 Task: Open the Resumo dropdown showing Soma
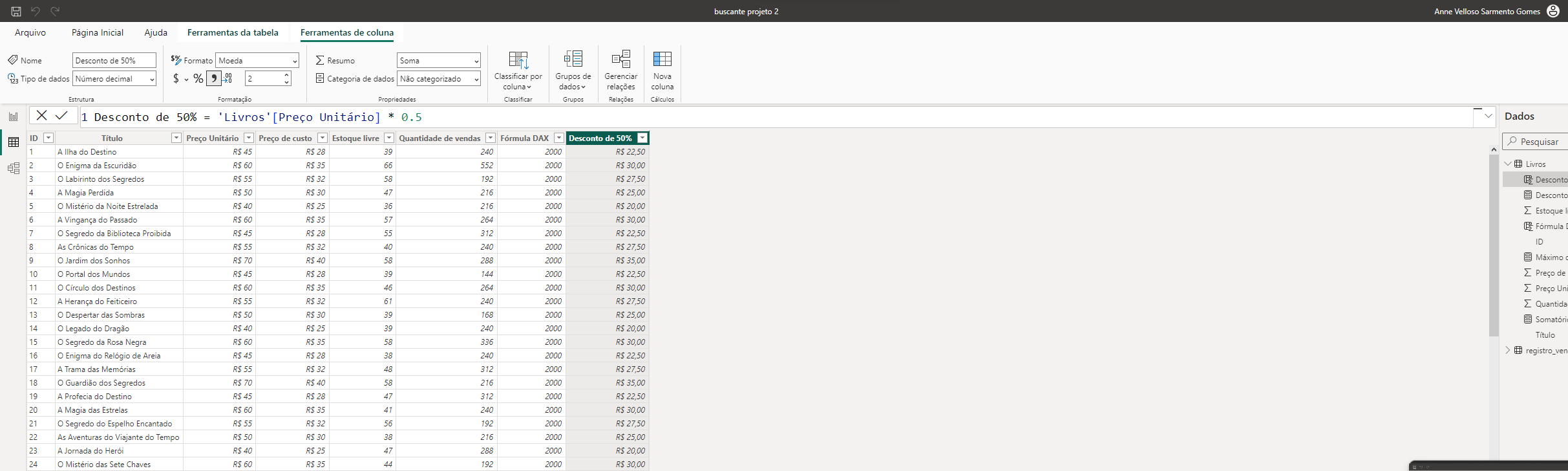tap(439, 60)
